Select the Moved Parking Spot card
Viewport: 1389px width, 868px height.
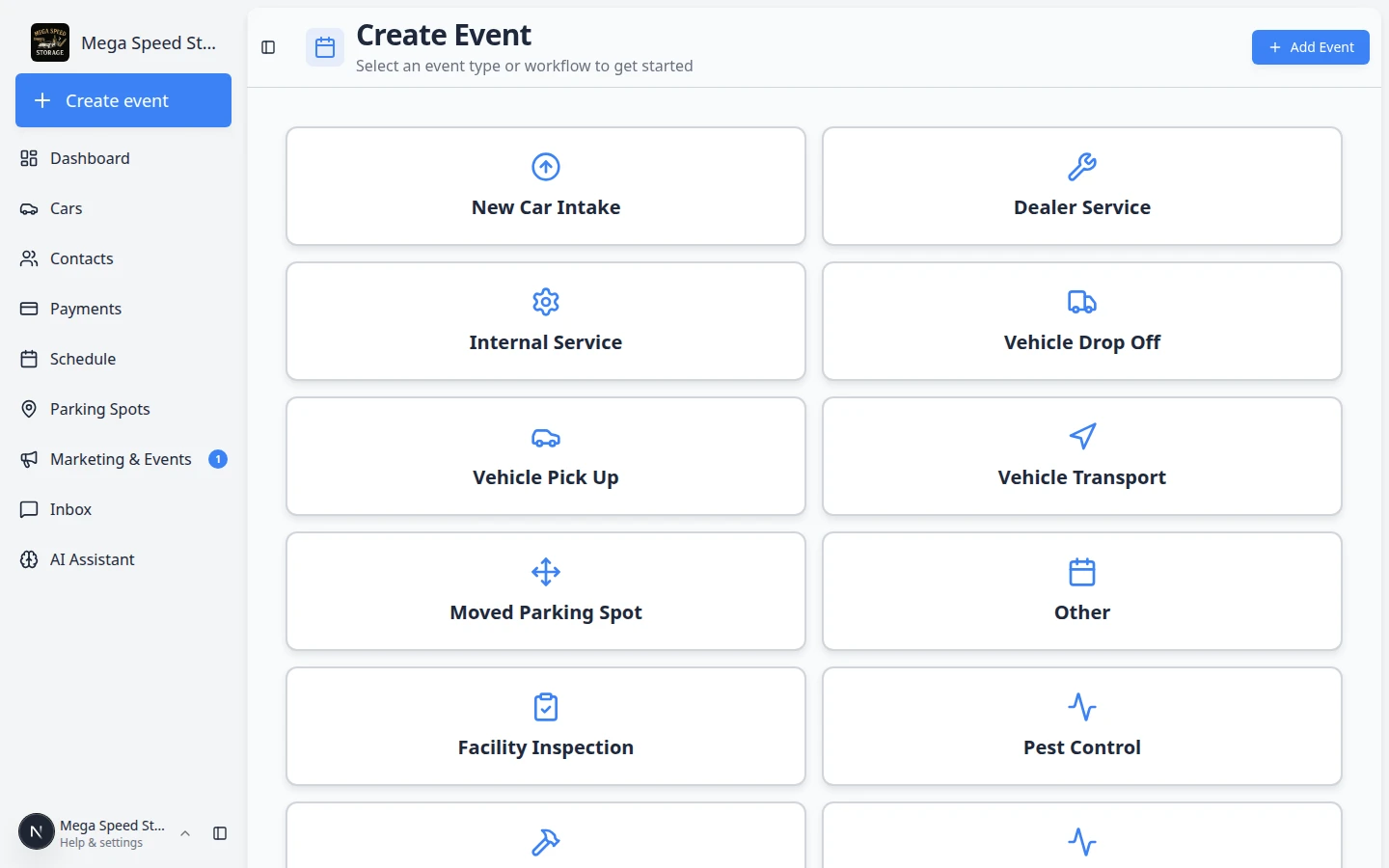[x=546, y=591]
